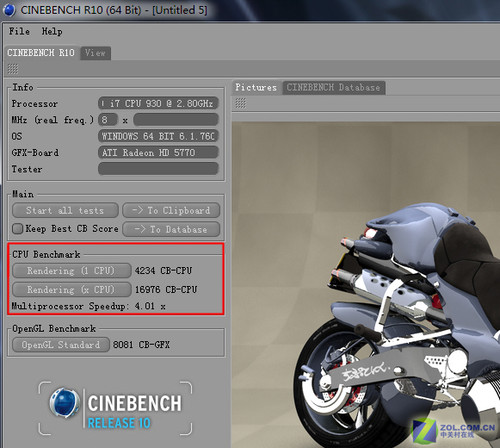Enable Keep Best CB Score checkbox
Screen dimensions: 500x448
(x=17, y=229)
